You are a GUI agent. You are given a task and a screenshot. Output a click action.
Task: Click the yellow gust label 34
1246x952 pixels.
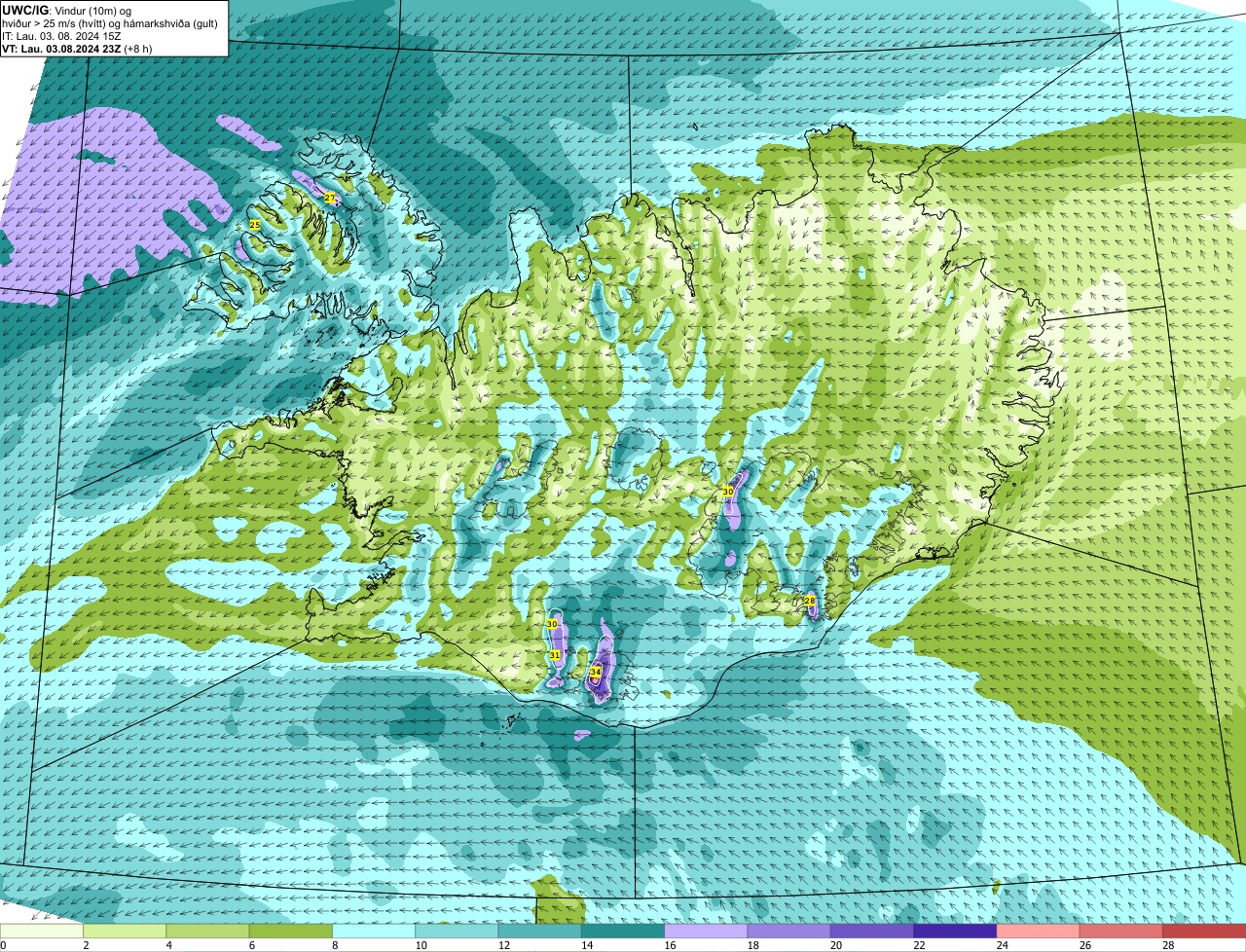[x=596, y=672]
